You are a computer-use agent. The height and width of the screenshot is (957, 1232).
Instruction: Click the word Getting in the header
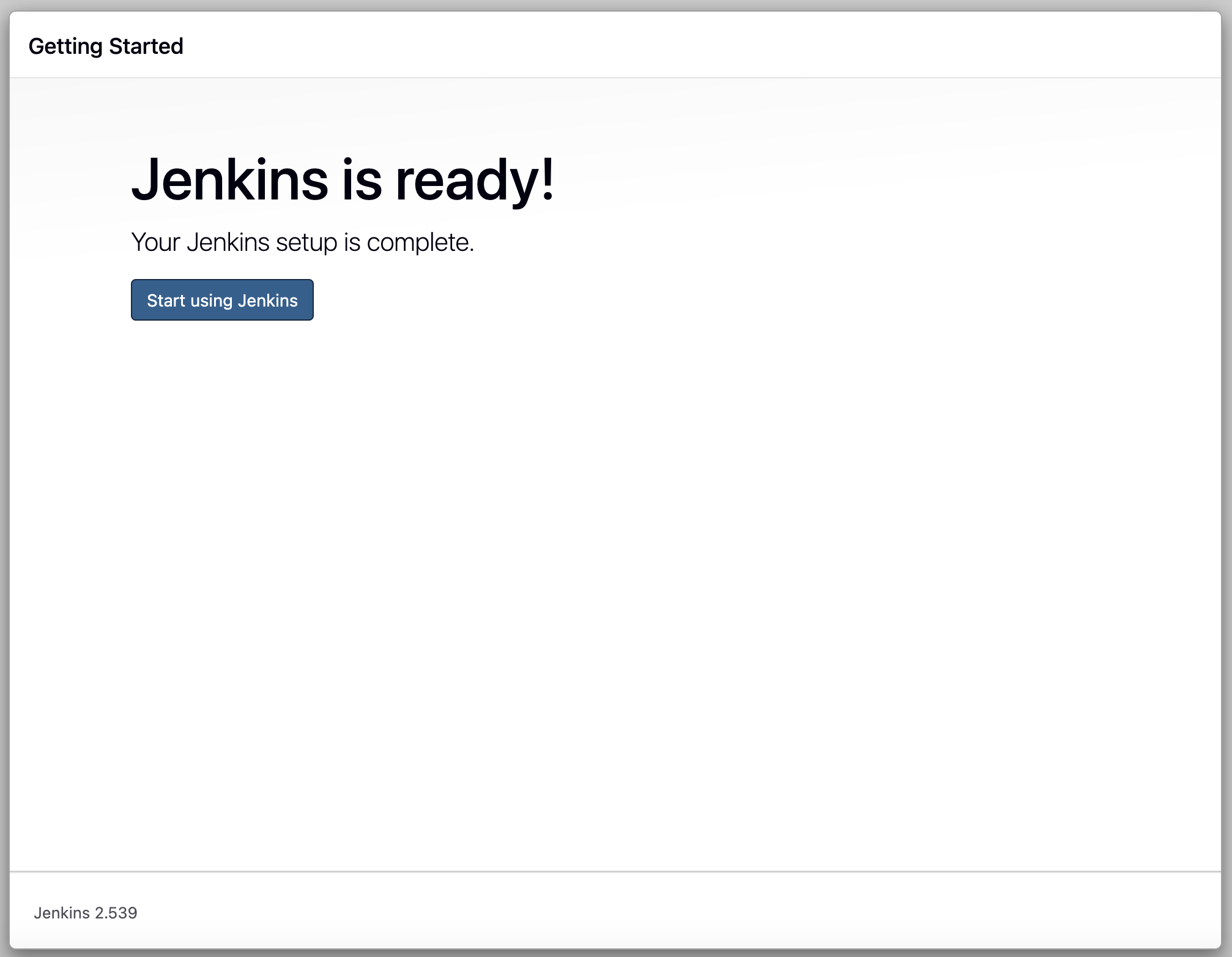tap(65, 46)
